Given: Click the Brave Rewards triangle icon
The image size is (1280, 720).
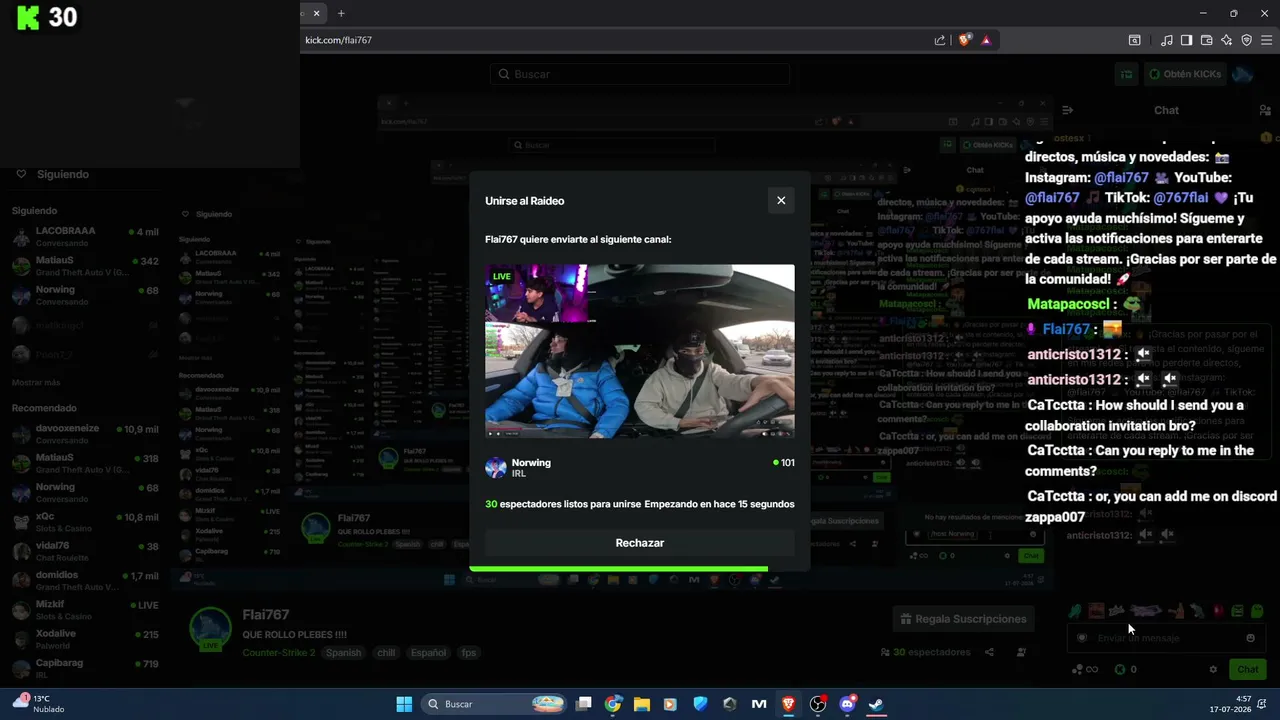Looking at the screenshot, I should click(x=986, y=40).
